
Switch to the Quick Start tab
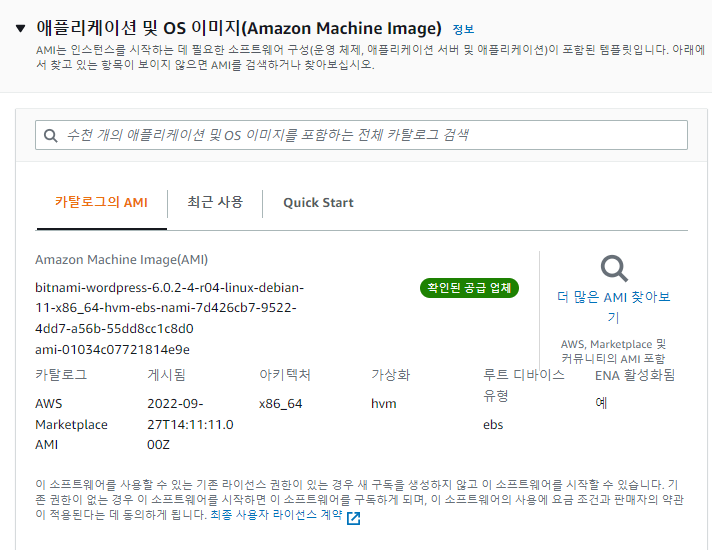[318, 203]
